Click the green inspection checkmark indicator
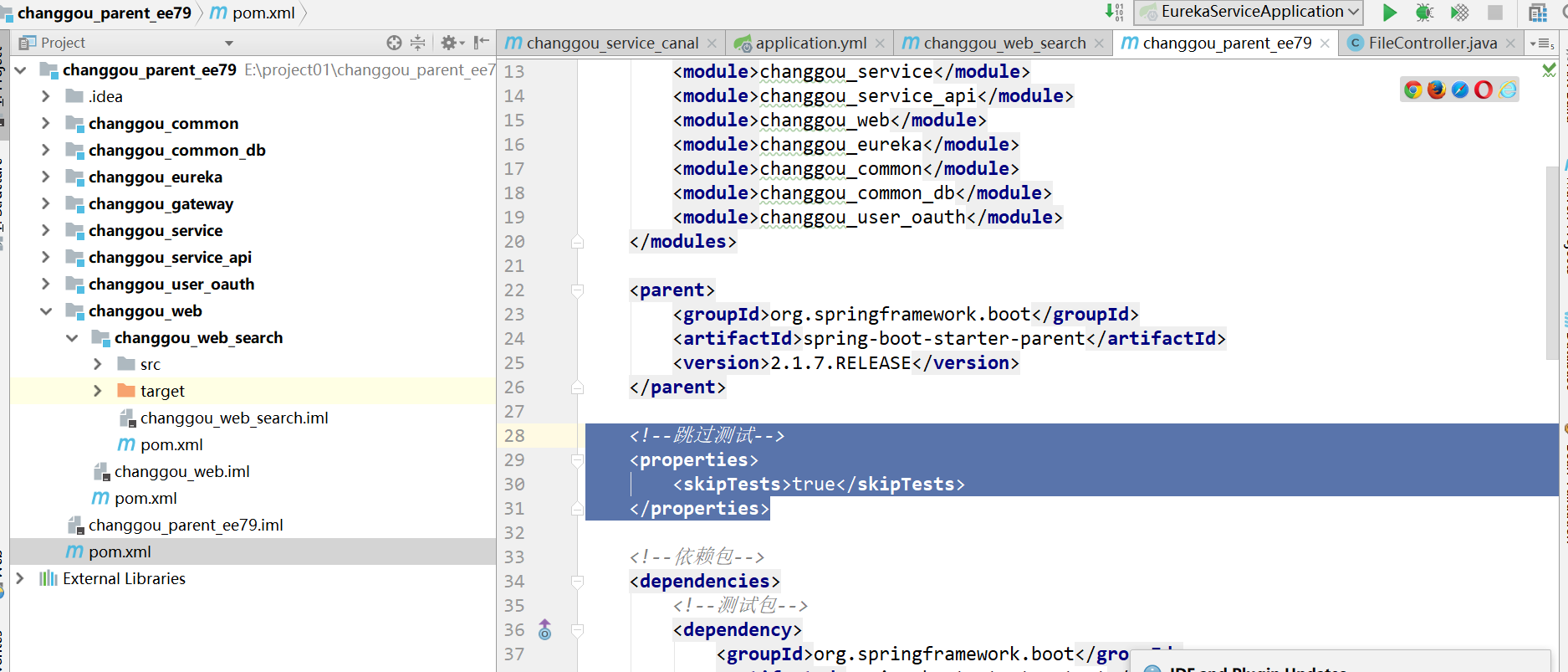Screen dimensions: 1568x672 click(1549, 70)
